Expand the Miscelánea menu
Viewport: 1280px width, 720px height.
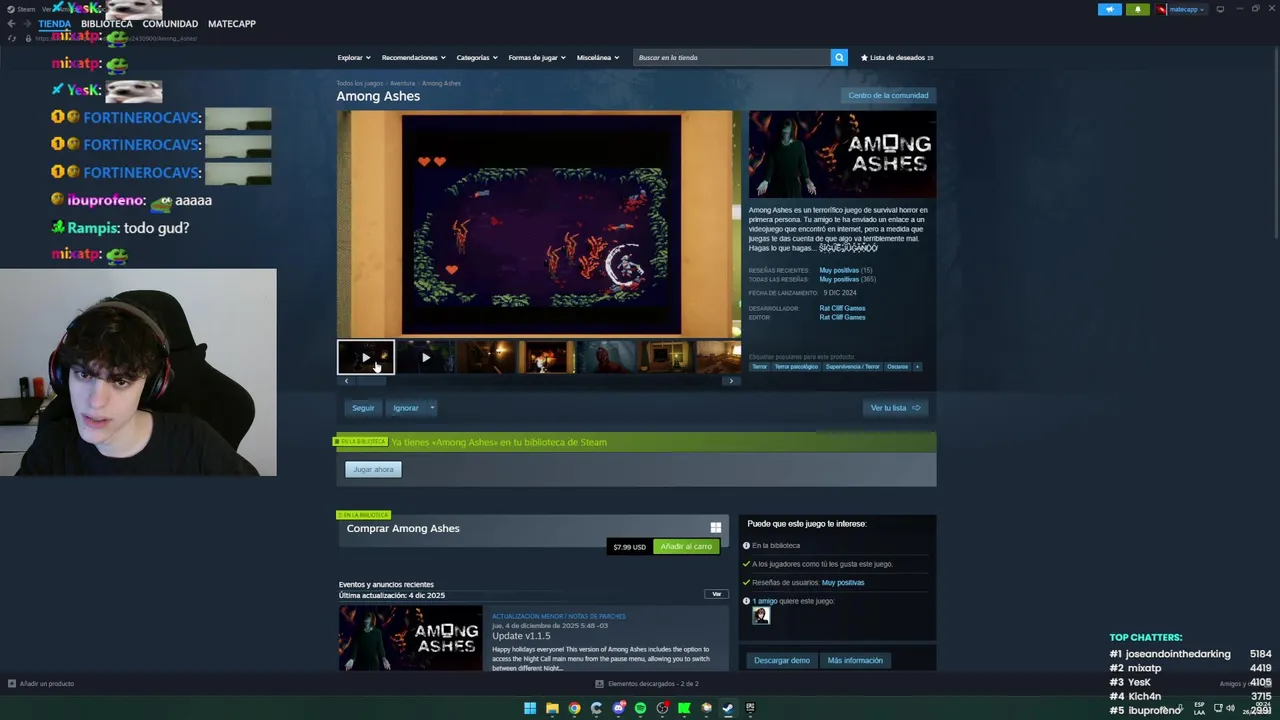point(598,57)
